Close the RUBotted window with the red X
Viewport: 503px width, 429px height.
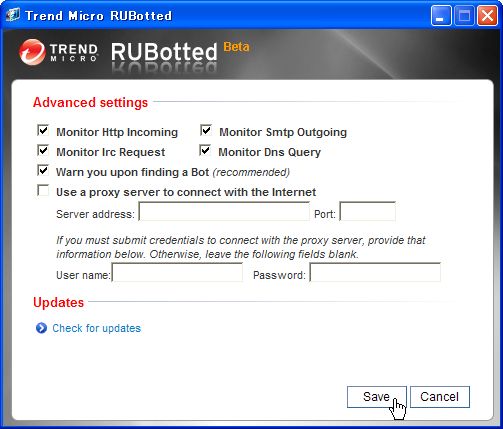coord(487,15)
